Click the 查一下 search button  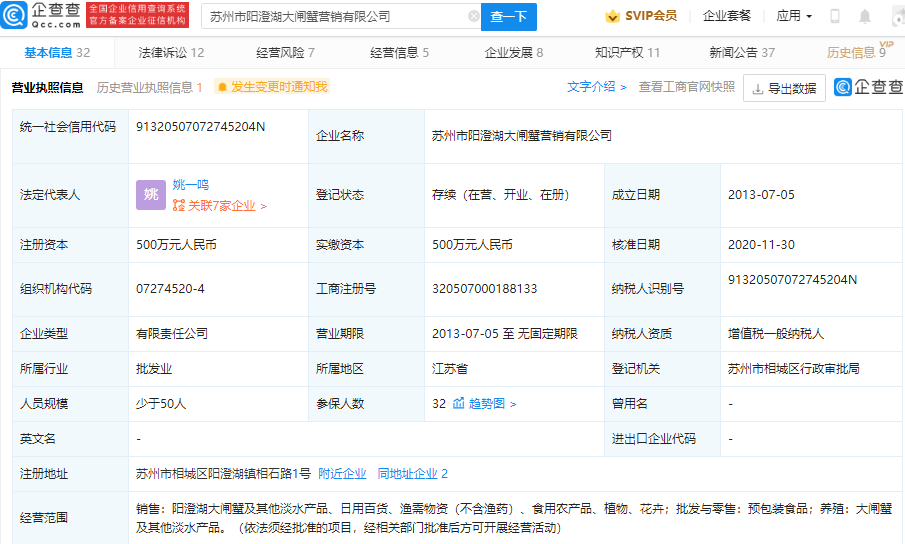point(508,17)
